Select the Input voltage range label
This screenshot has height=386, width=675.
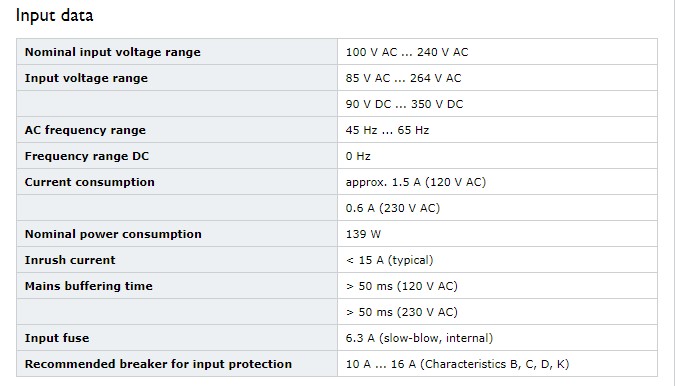86,78
